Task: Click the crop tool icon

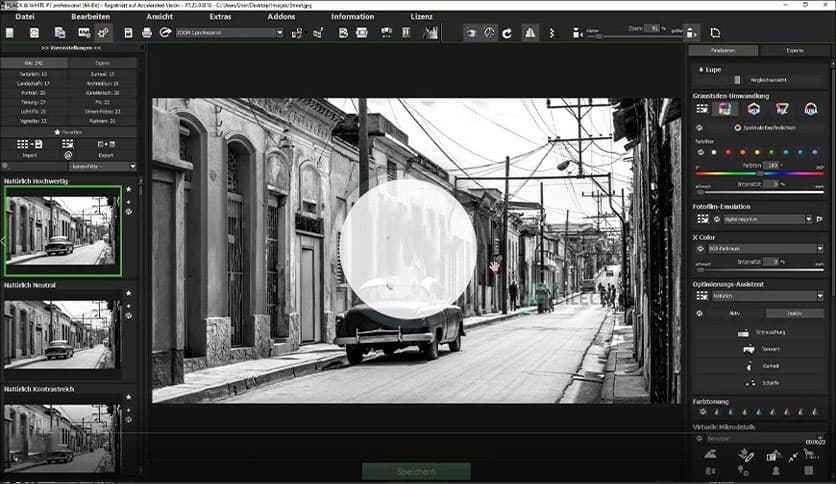Action: point(553,33)
